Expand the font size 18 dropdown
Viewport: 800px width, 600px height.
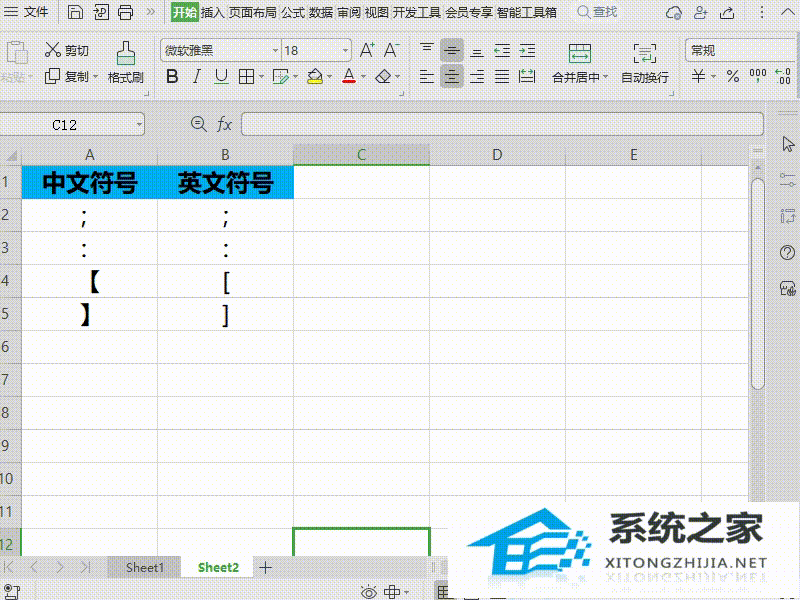pos(344,50)
